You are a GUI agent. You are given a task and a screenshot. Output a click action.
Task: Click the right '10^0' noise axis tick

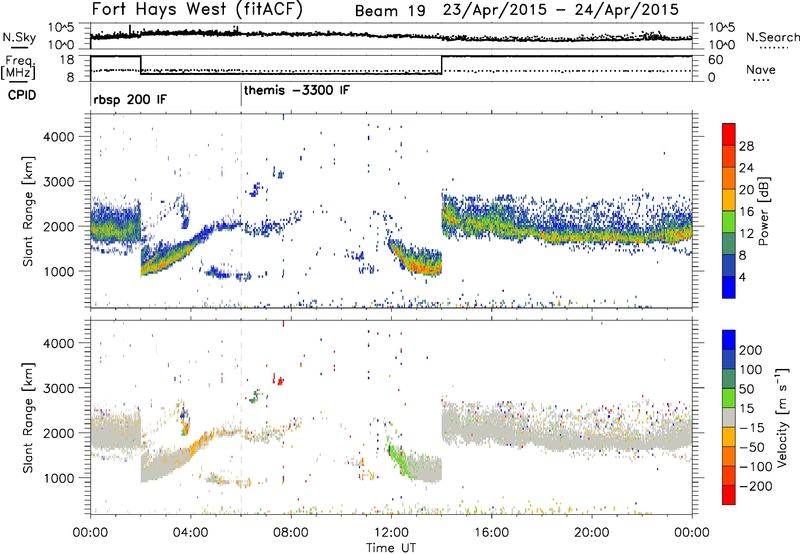[x=721, y=45]
